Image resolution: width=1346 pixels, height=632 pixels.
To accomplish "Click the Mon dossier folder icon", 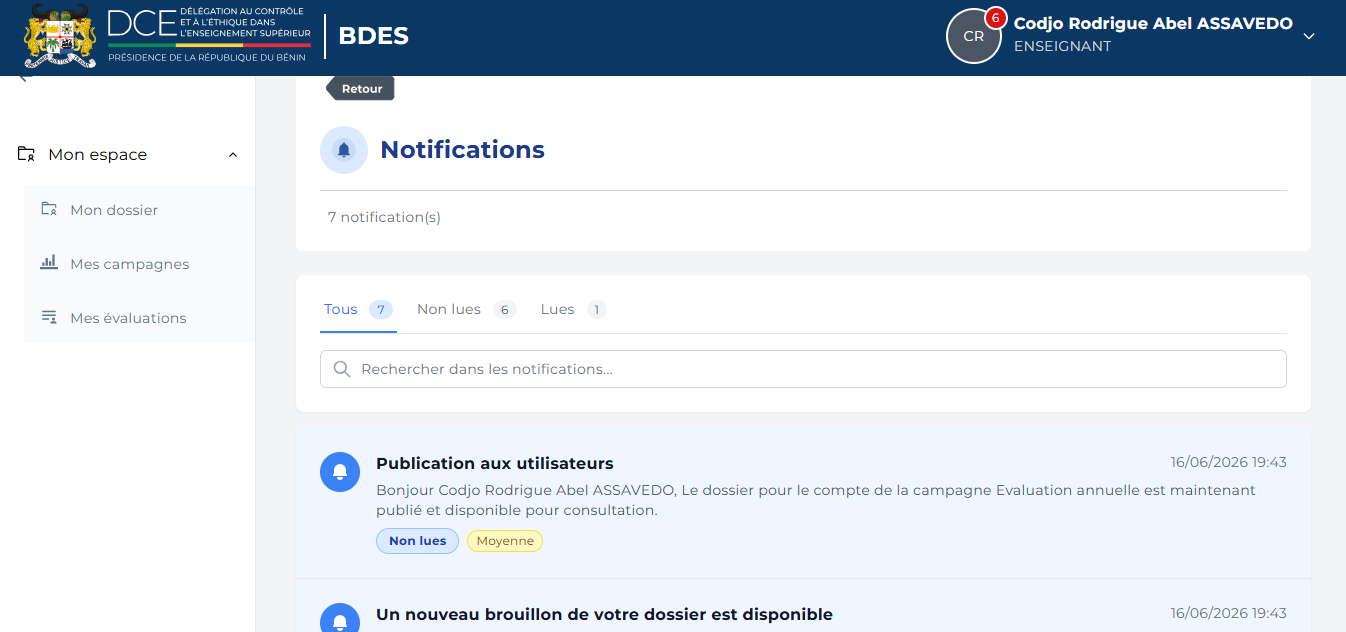I will pos(49,209).
